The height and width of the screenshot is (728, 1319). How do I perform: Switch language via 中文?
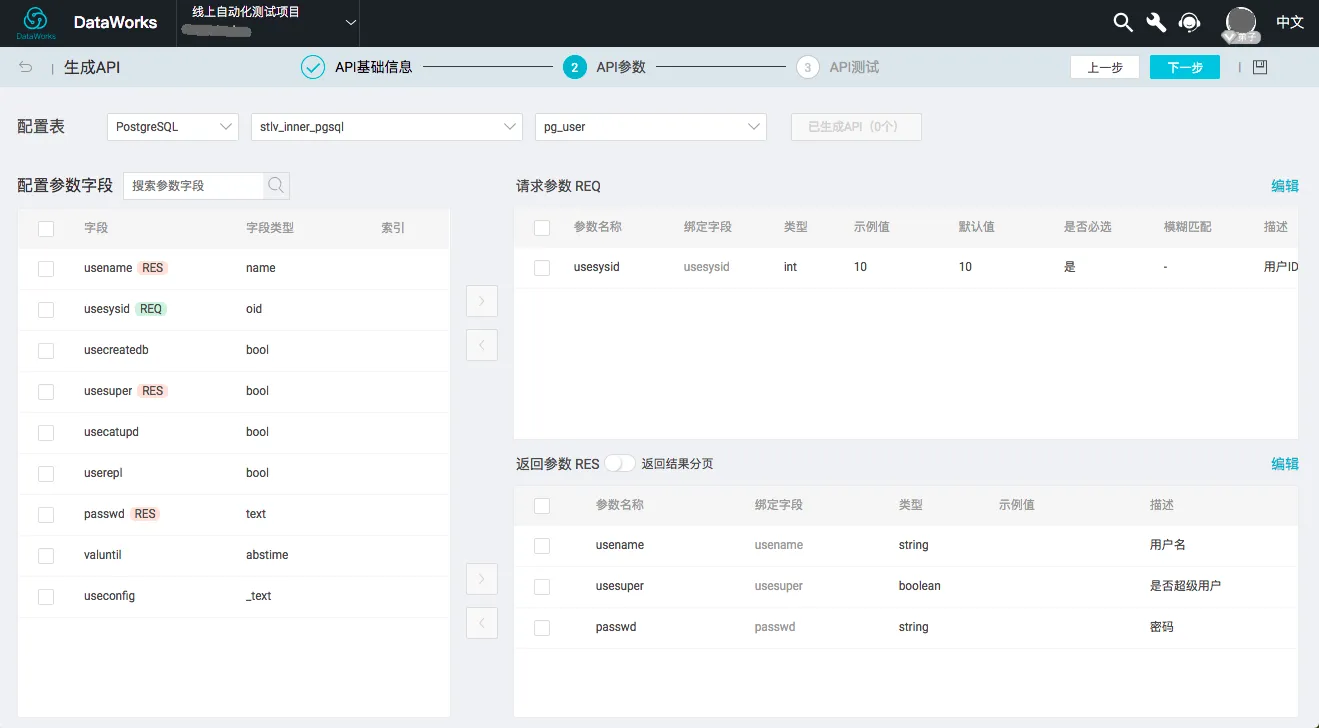click(x=1290, y=22)
